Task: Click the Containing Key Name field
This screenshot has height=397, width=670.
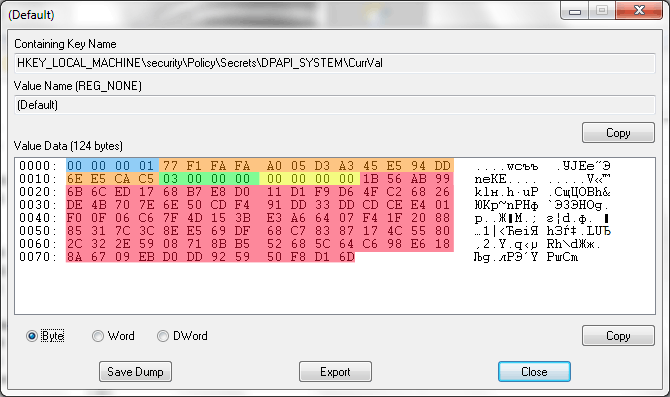Action: (x=335, y=63)
